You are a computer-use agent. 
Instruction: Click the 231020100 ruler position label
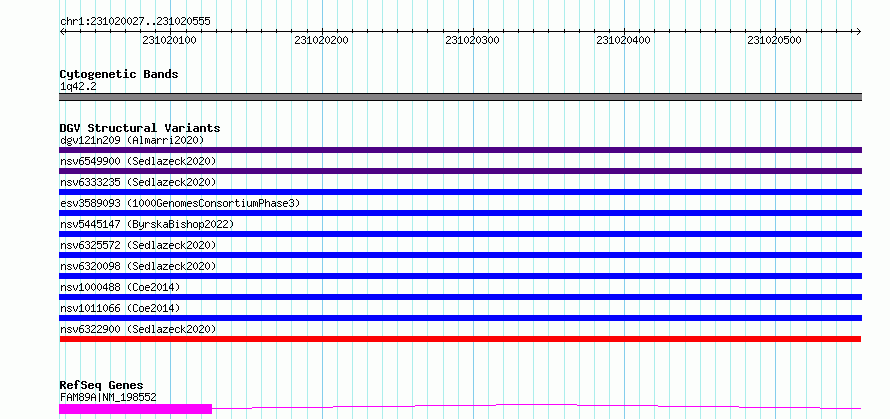coord(170,40)
